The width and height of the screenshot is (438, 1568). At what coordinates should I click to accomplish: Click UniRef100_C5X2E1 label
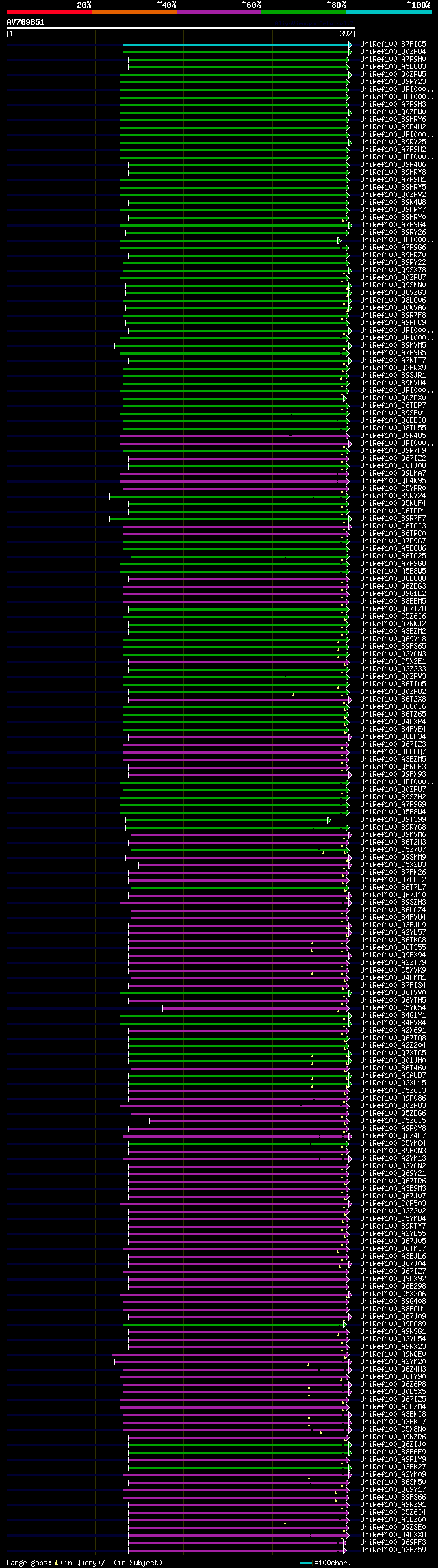pyautogui.click(x=393, y=662)
